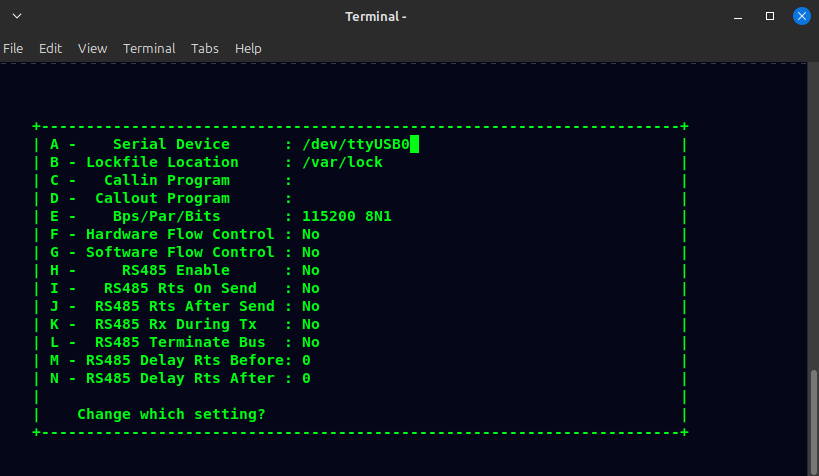The height and width of the screenshot is (476, 819).
Task: Open the Terminal menu
Action: (x=149, y=48)
